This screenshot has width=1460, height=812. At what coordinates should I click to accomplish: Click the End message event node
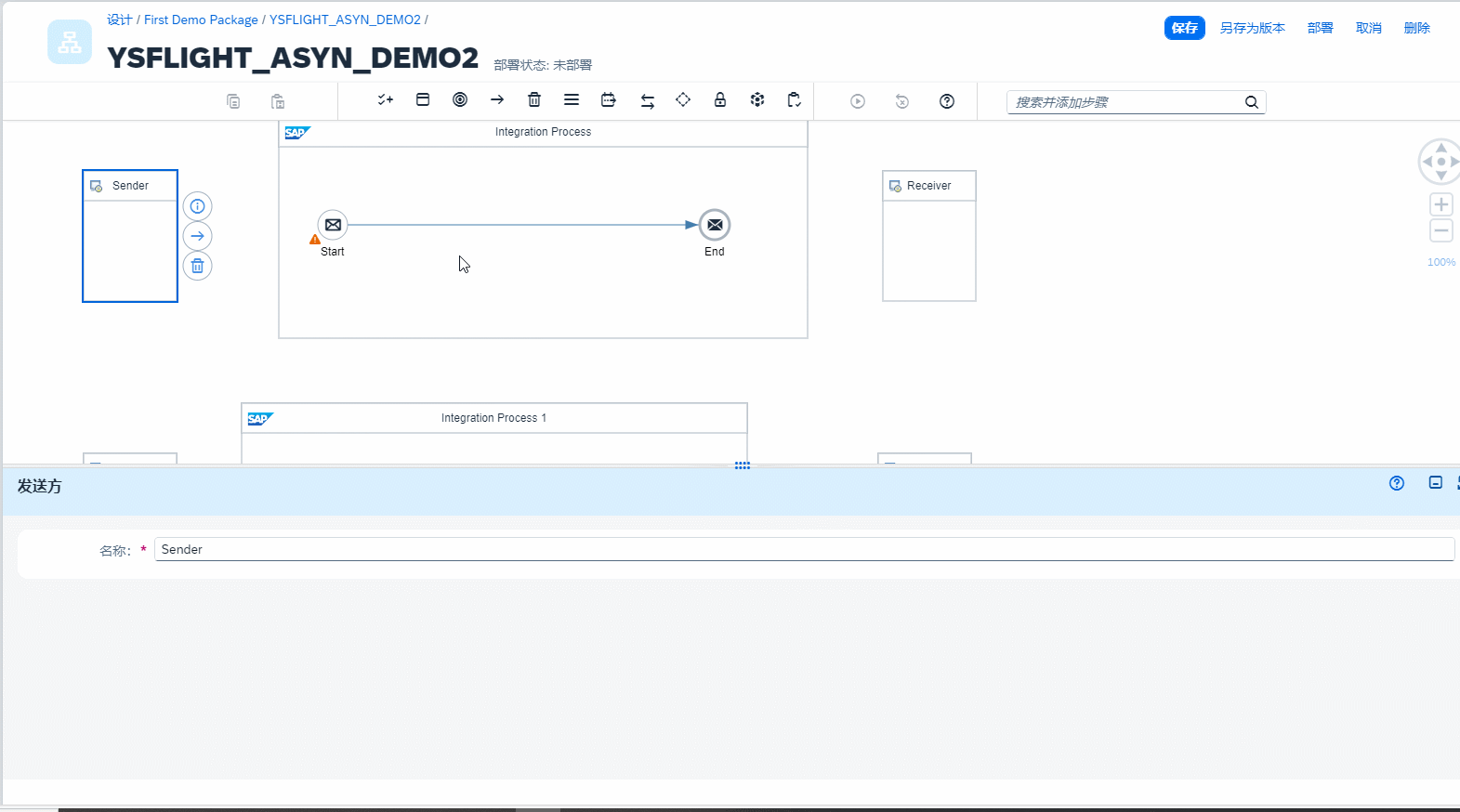715,225
